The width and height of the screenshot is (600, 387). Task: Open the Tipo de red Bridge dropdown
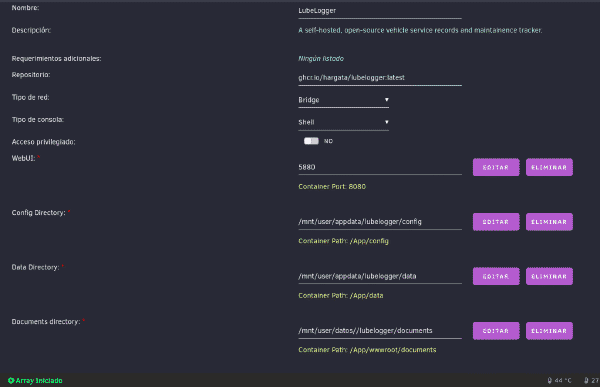[x=343, y=100]
